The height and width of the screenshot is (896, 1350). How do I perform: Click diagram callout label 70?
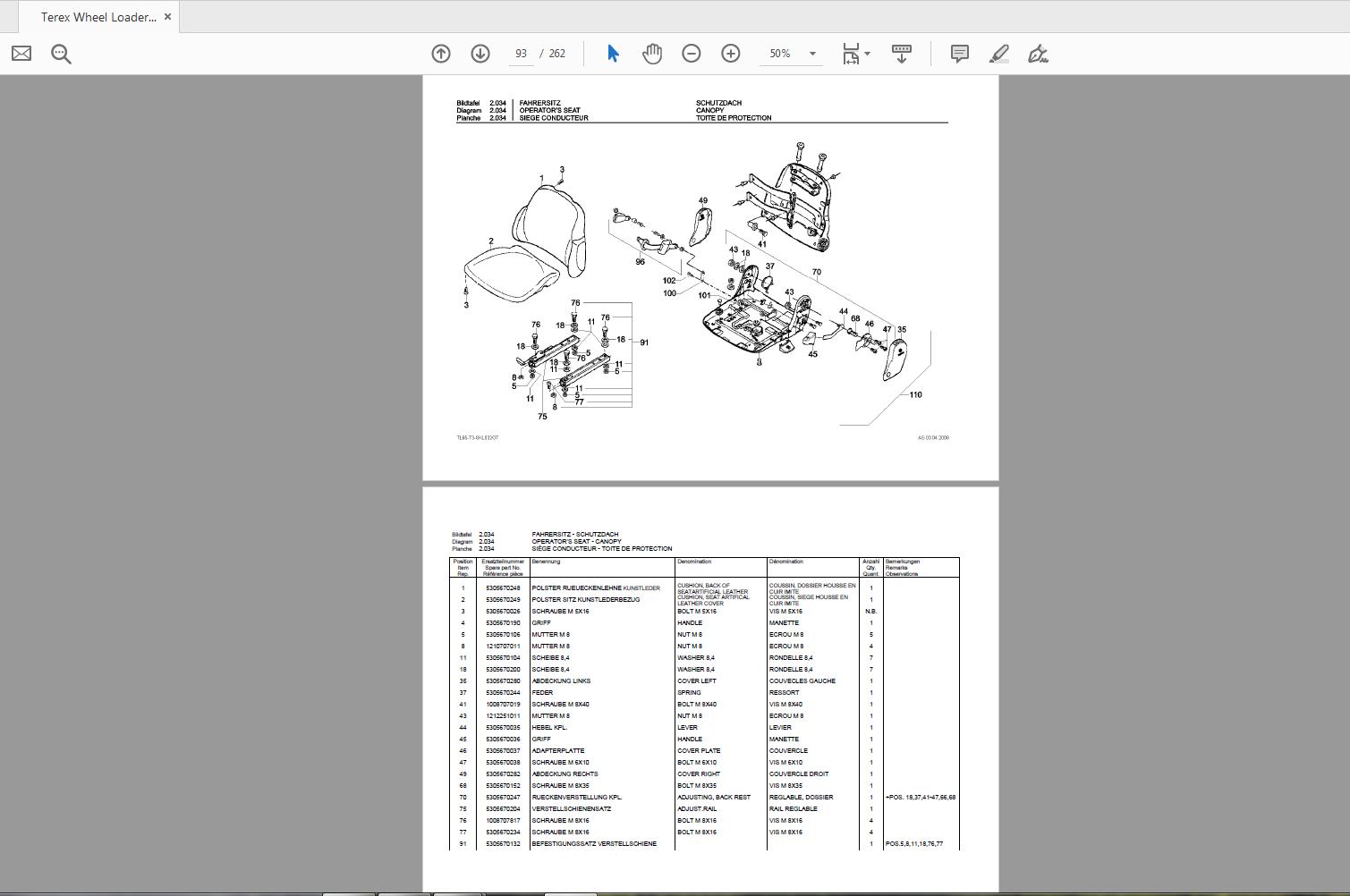[817, 273]
